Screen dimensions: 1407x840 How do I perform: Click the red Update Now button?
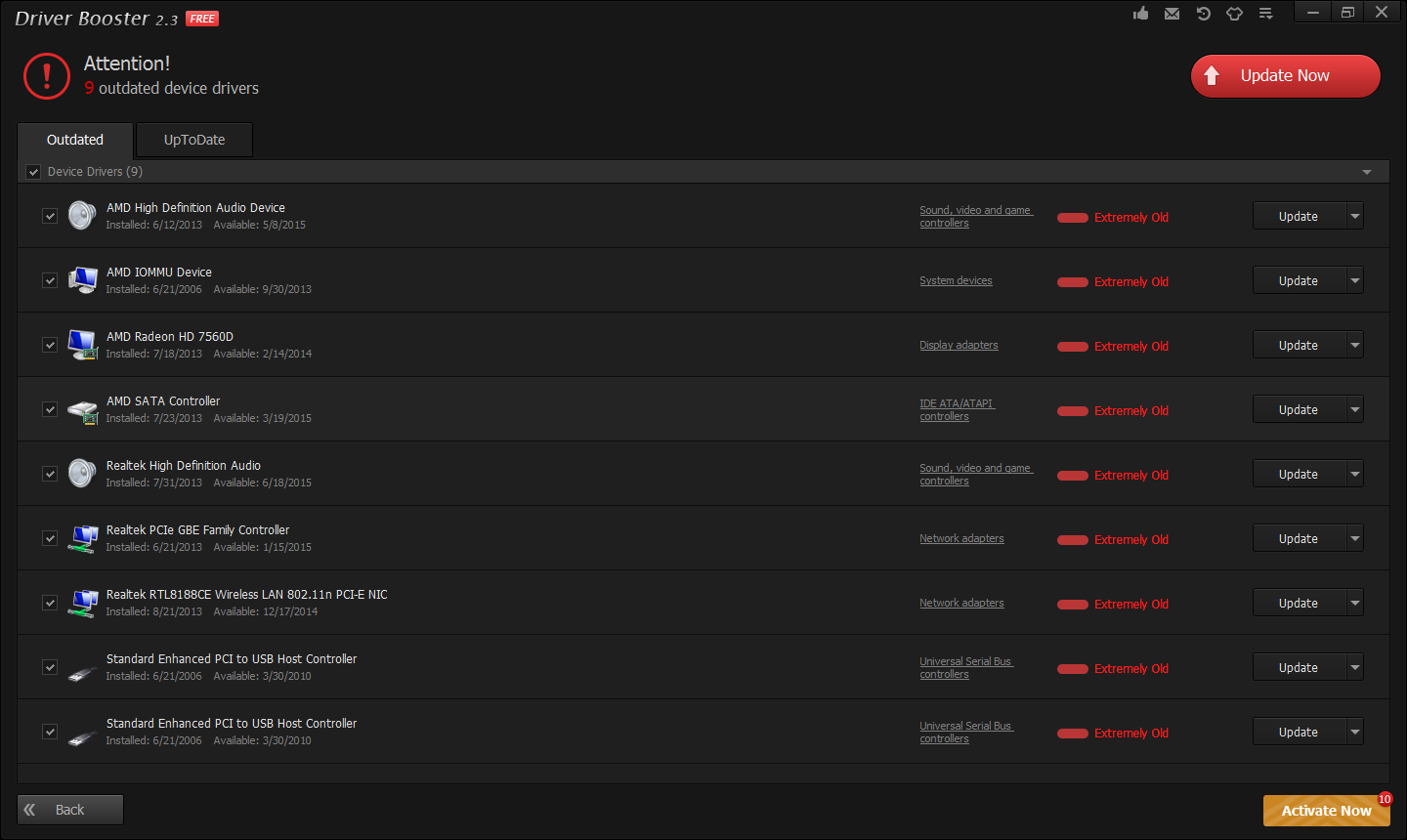[1285, 75]
